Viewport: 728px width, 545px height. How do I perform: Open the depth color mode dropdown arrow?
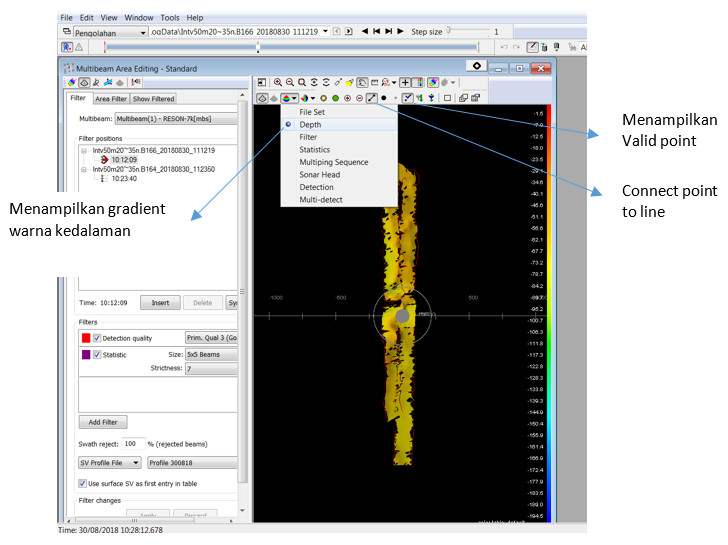(294, 98)
